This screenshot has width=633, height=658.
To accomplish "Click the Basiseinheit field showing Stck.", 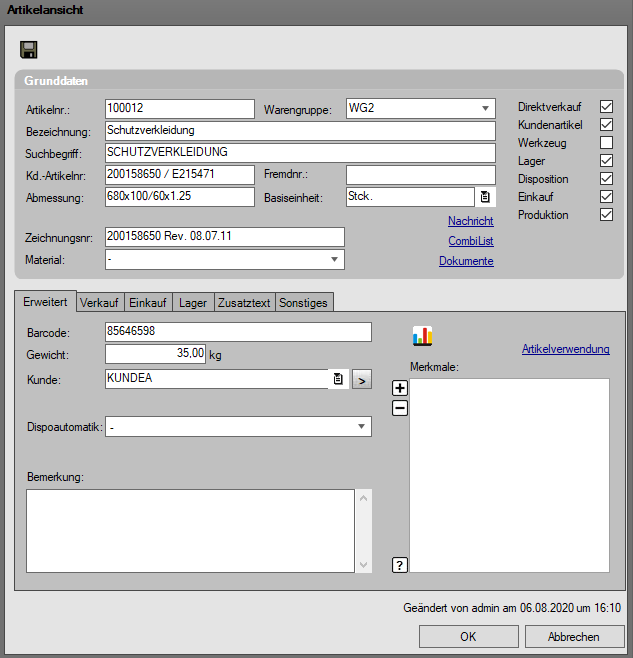I will tap(411, 197).
